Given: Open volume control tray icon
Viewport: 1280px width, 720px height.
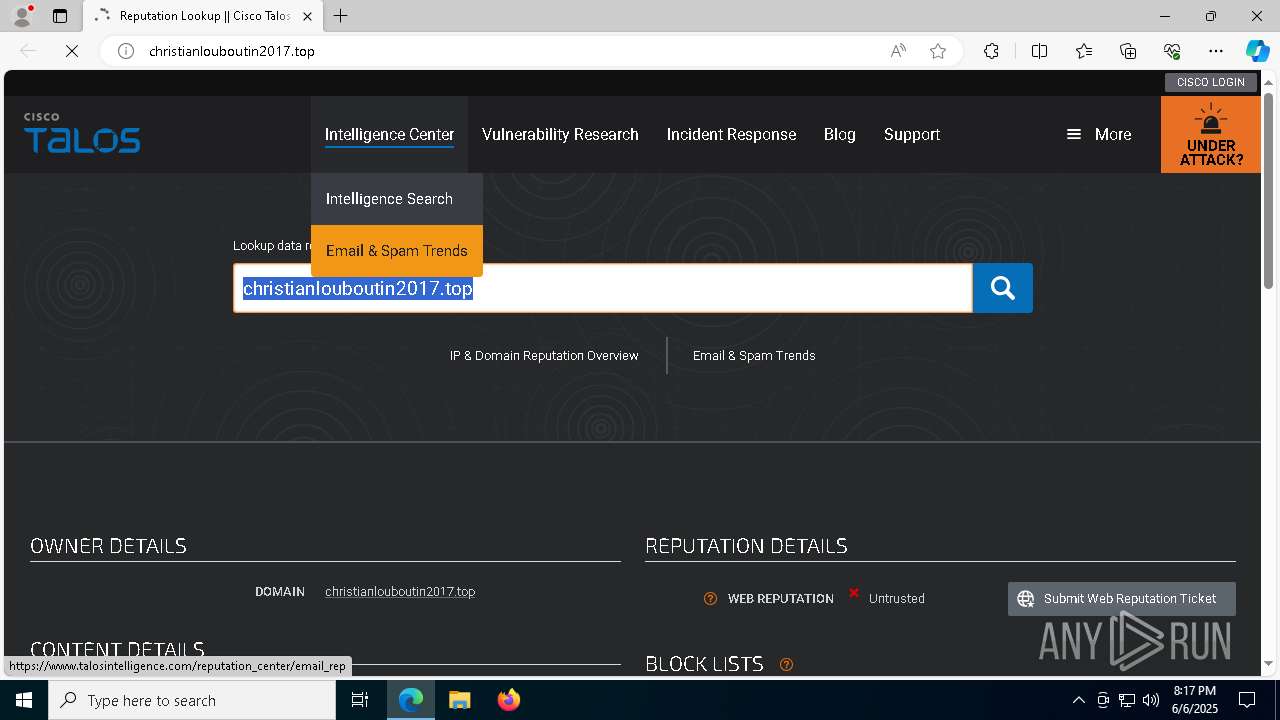Looking at the screenshot, I should (x=1151, y=700).
